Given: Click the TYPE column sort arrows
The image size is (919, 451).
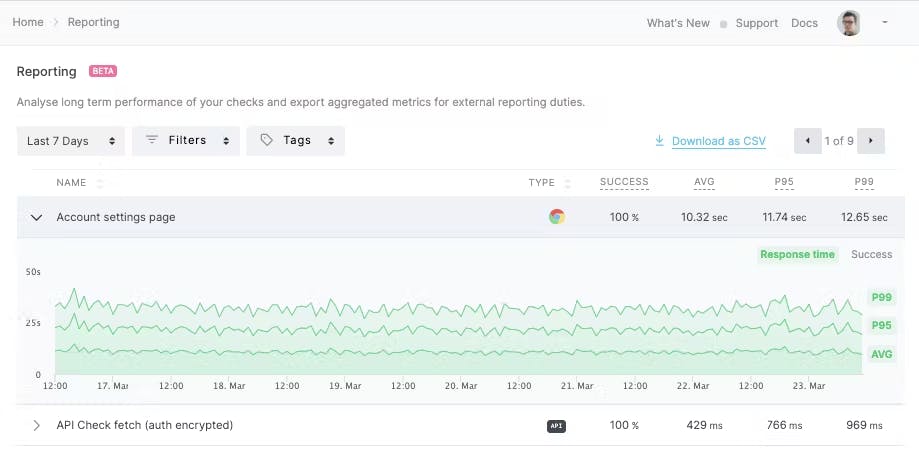Looking at the screenshot, I should (568, 183).
